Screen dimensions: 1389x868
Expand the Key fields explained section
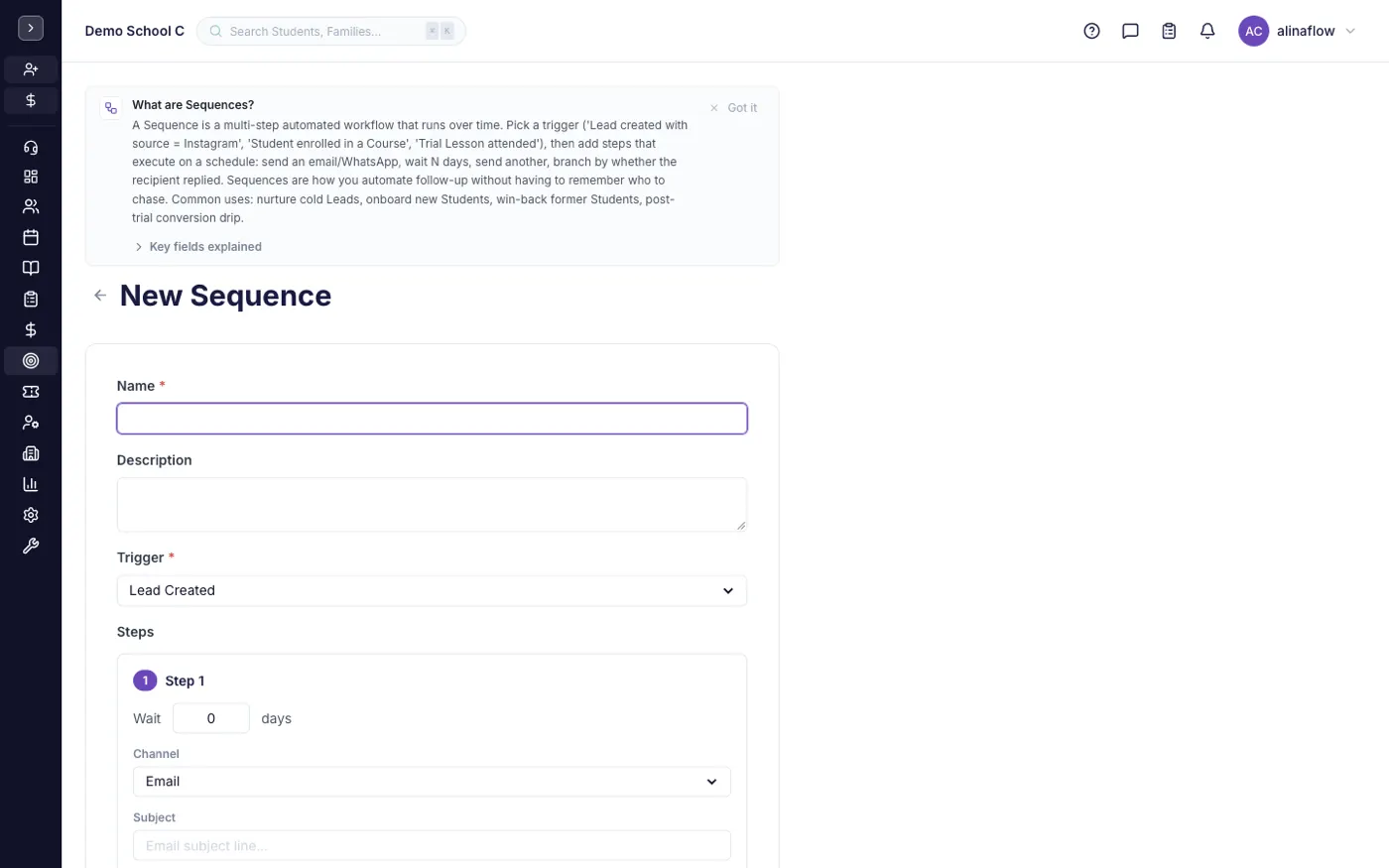click(197, 247)
